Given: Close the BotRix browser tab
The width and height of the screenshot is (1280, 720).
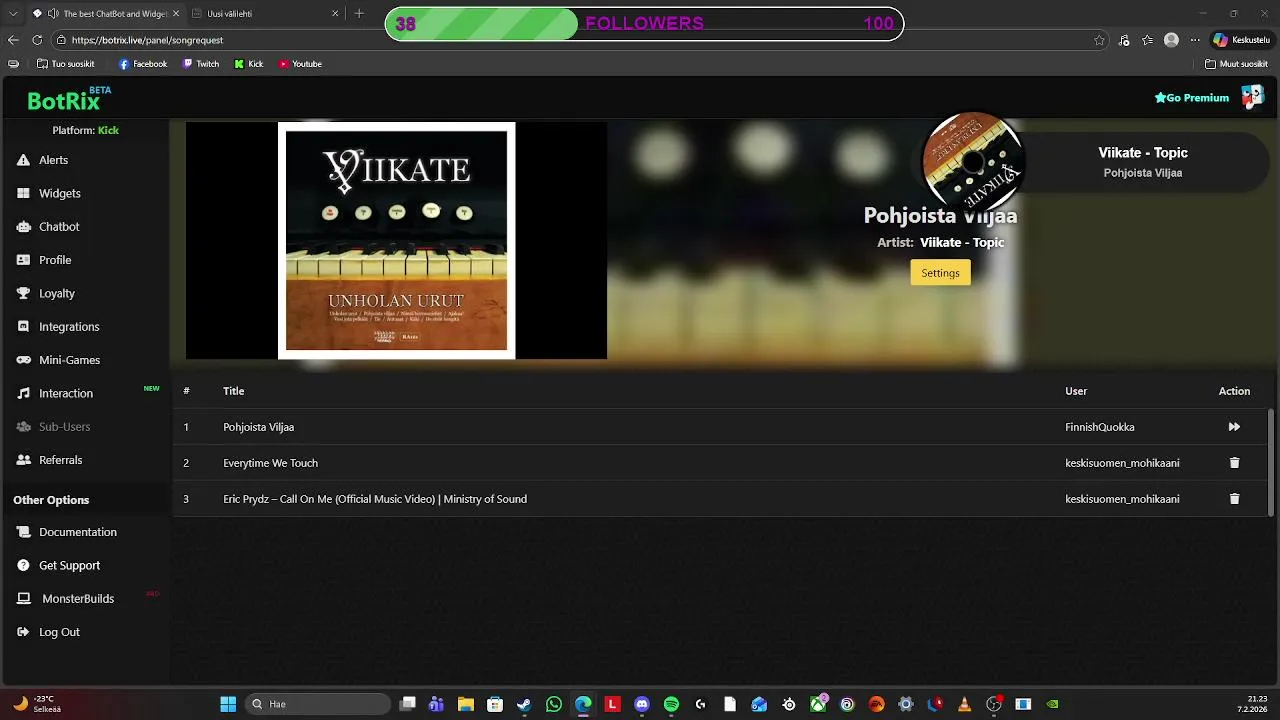Looking at the screenshot, I should click(176, 14).
